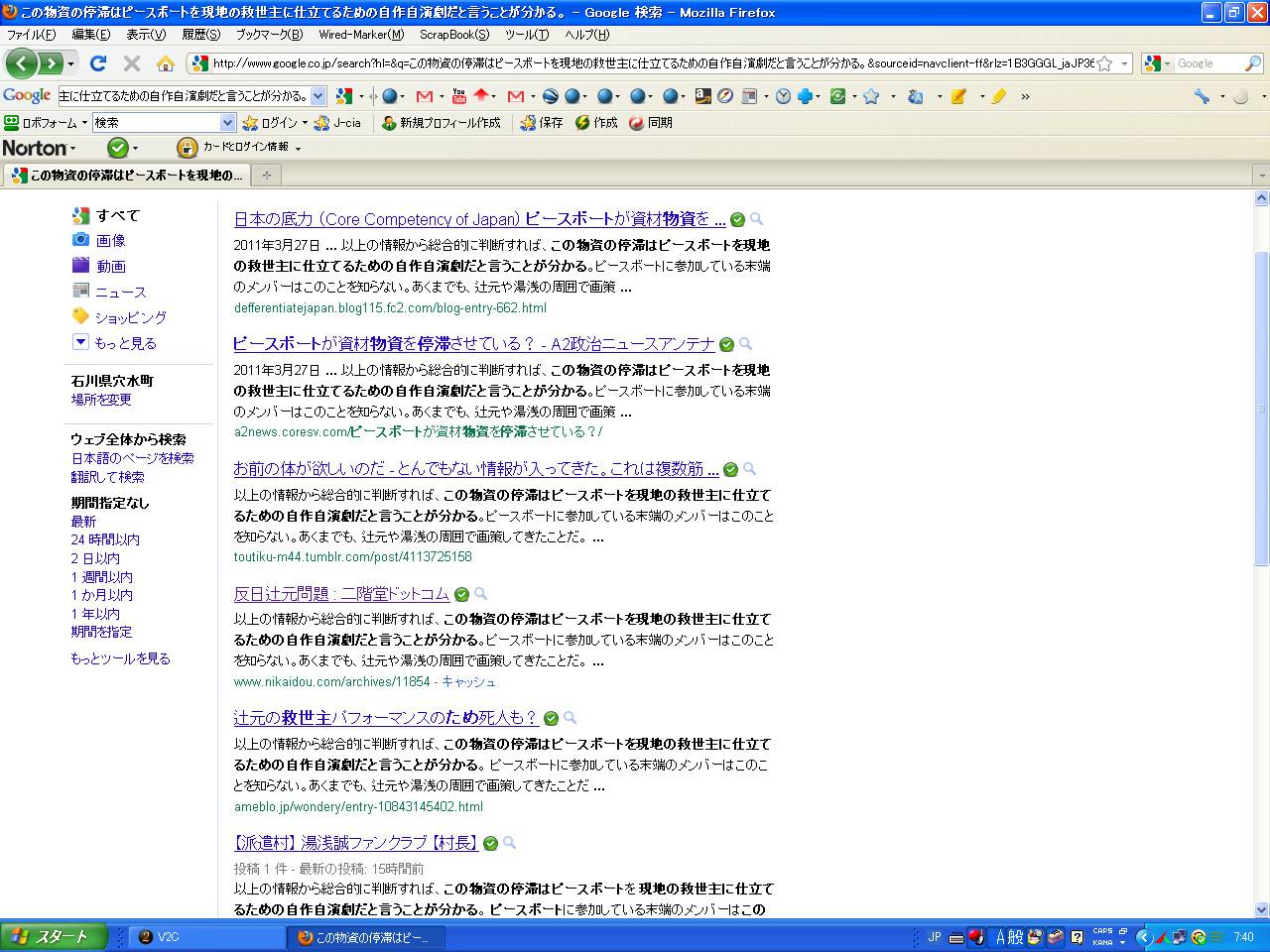The height and width of the screenshot is (952, 1270).
Task: Click the yellow notepad-and-pencil toolbar icon
Action: (x=958, y=96)
